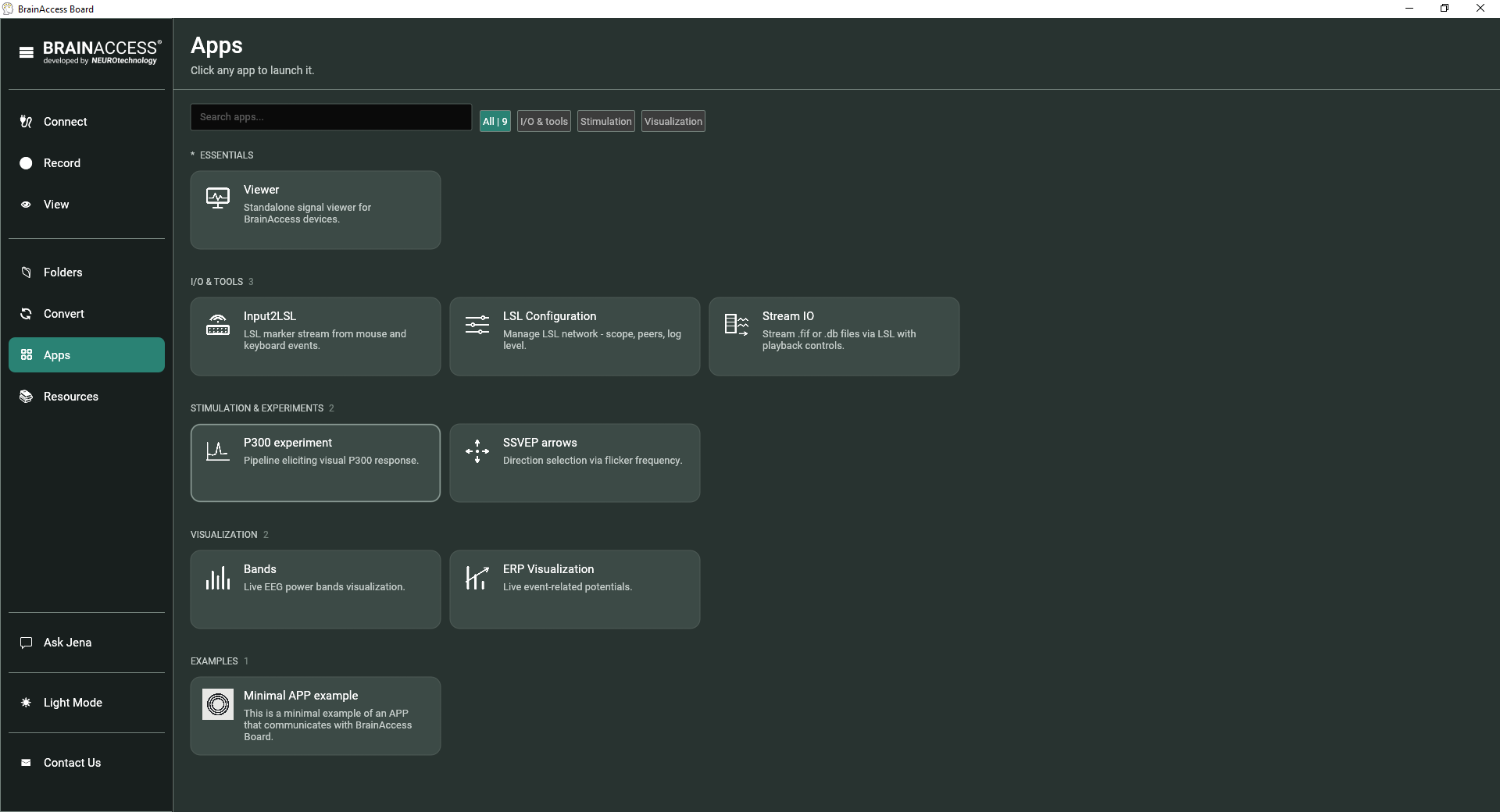This screenshot has width=1500, height=812.
Task: Click the Input2LSL keyboard icon
Action: (218, 325)
